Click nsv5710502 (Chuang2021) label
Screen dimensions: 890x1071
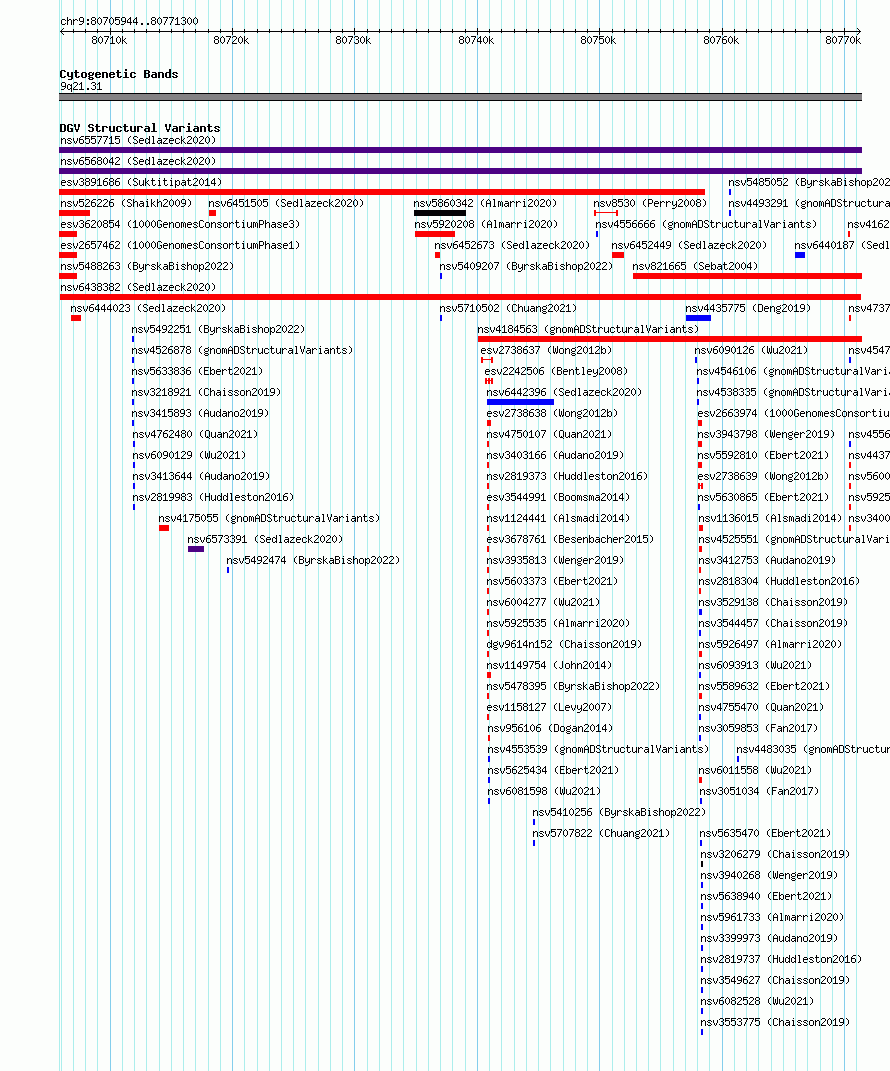coord(508,309)
